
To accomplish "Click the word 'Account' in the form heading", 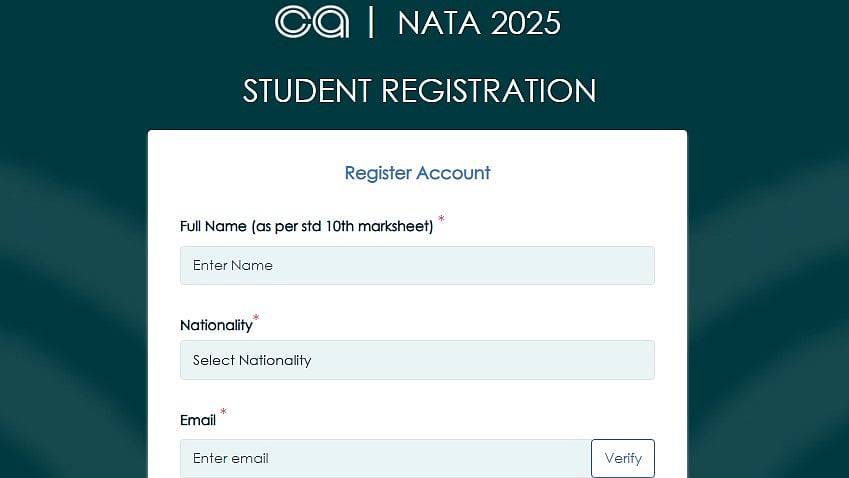I will coord(453,173).
